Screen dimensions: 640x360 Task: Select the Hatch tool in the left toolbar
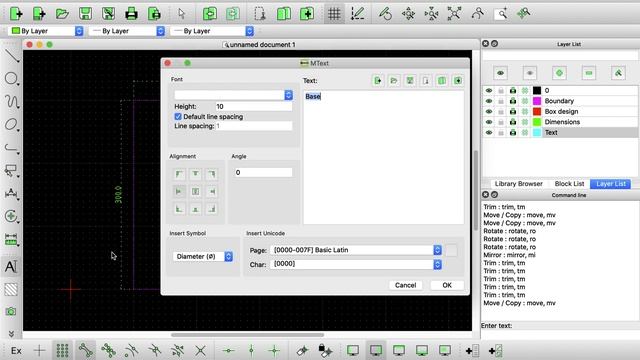click(x=11, y=289)
